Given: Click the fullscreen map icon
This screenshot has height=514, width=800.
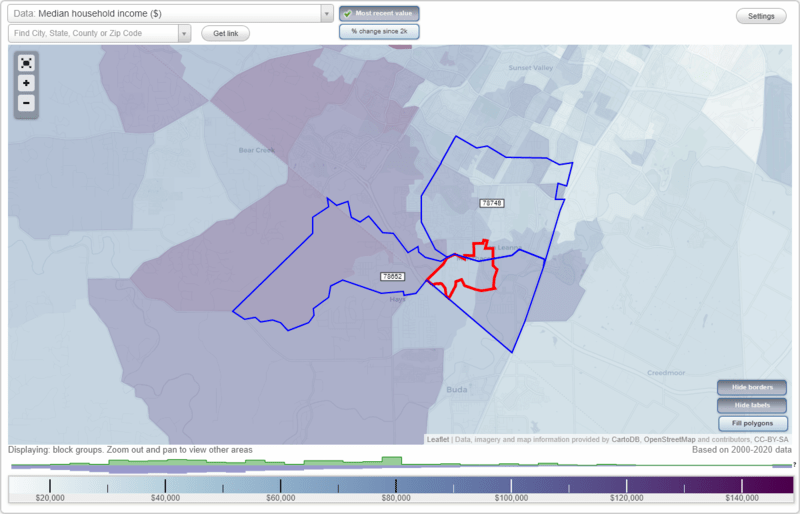Looking at the screenshot, I should pos(26,63).
